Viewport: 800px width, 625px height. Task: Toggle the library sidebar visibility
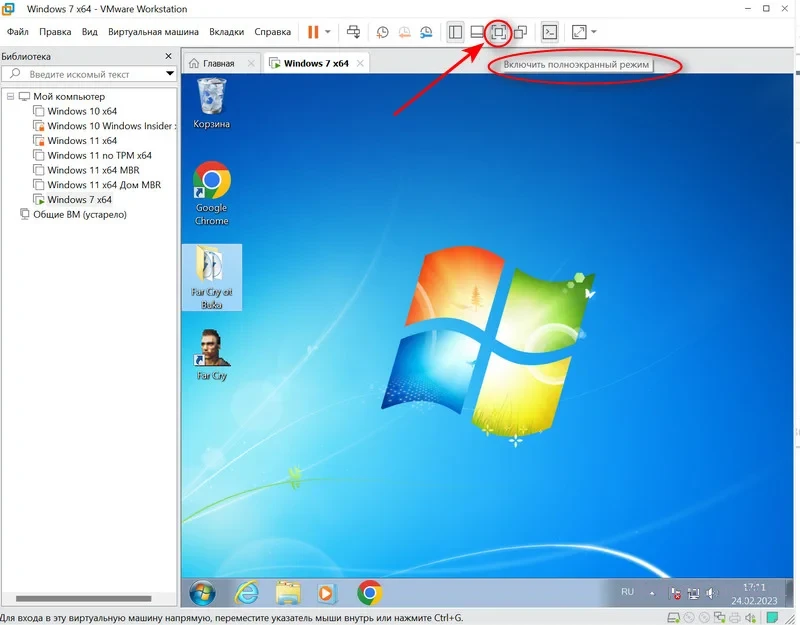pos(455,32)
